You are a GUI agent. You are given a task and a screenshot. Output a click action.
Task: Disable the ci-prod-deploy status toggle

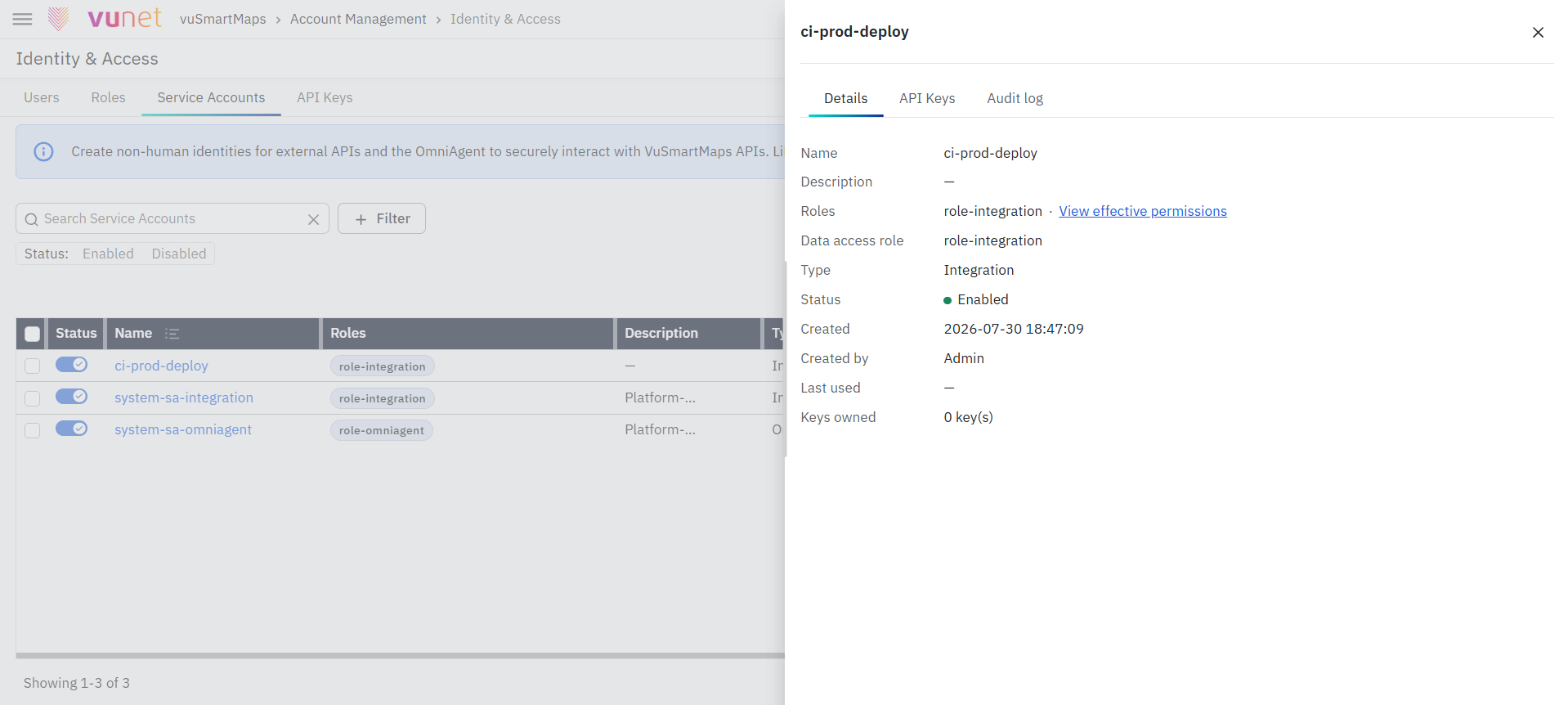pos(72,365)
